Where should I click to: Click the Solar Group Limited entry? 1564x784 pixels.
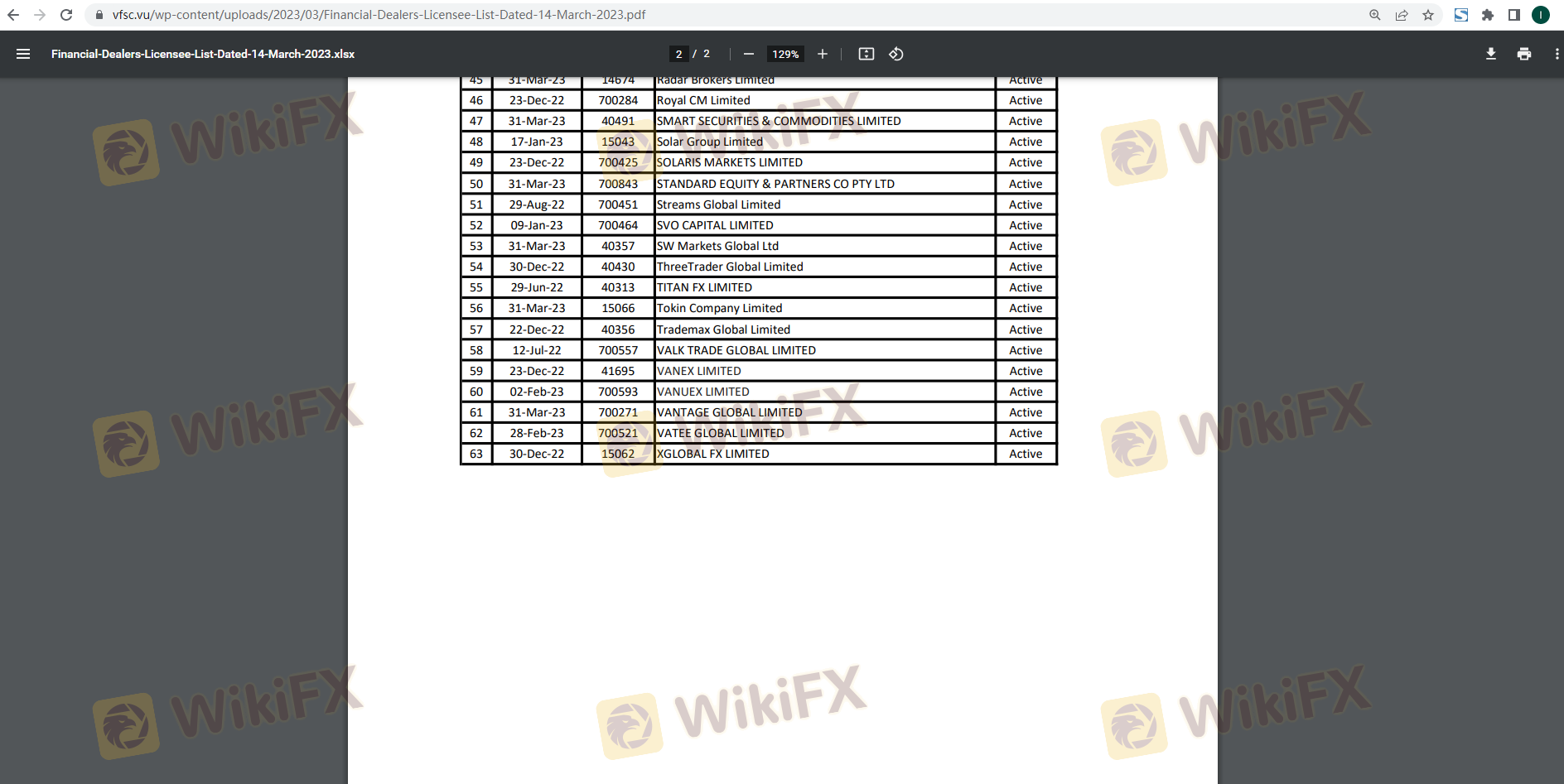pos(710,142)
